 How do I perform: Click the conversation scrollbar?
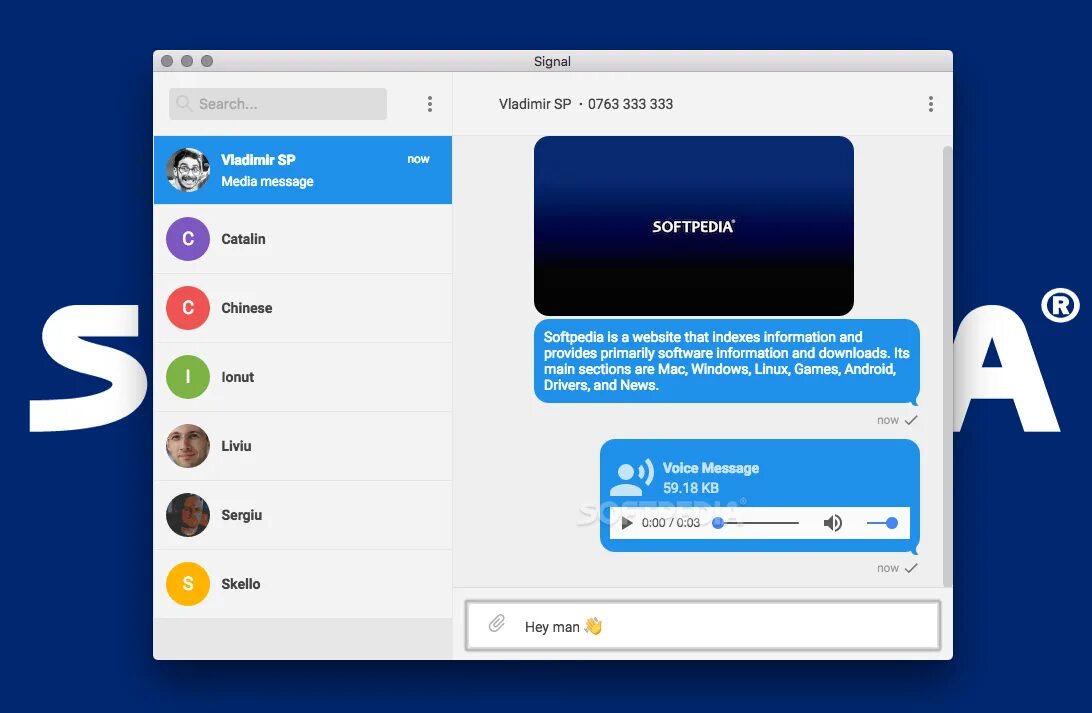(x=947, y=366)
